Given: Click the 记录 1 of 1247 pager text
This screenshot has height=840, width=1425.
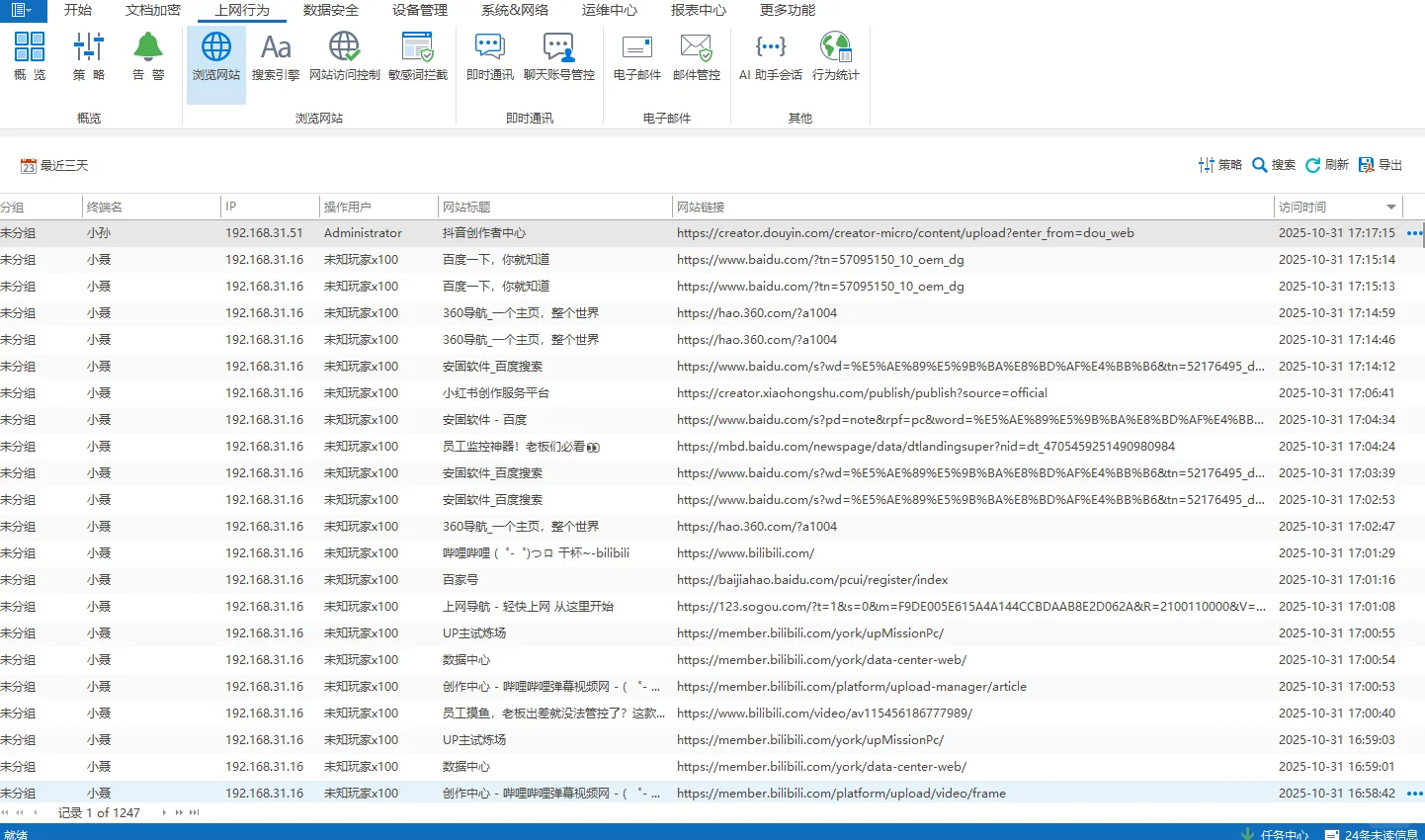Looking at the screenshot, I should coord(99,812).
